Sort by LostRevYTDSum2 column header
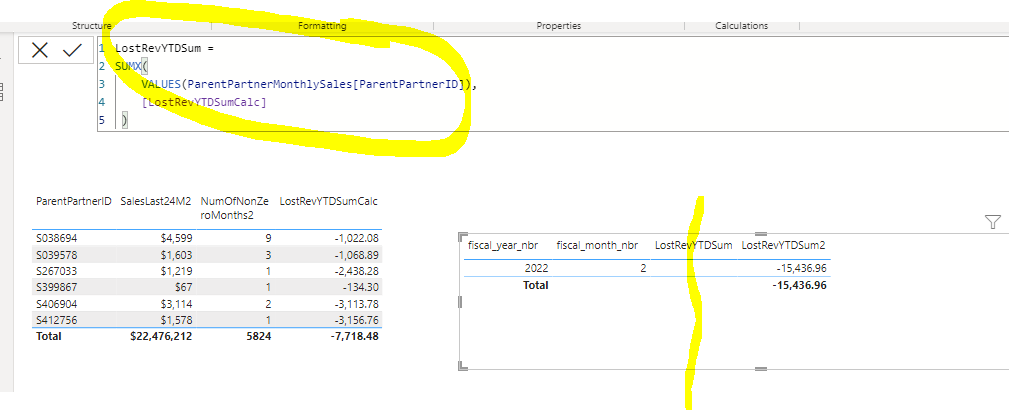 click(783, 245)
